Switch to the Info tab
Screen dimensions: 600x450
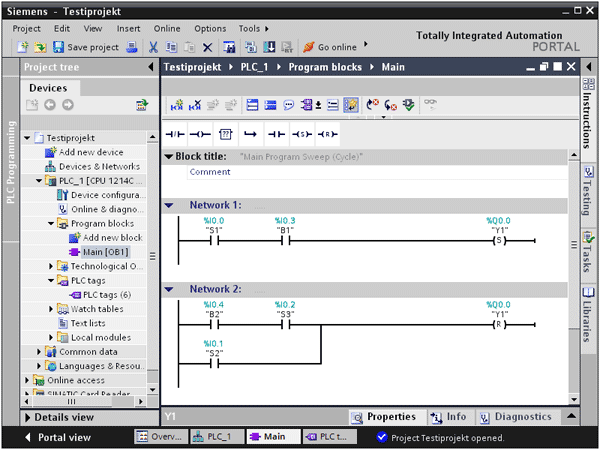(x=449, y=417)
